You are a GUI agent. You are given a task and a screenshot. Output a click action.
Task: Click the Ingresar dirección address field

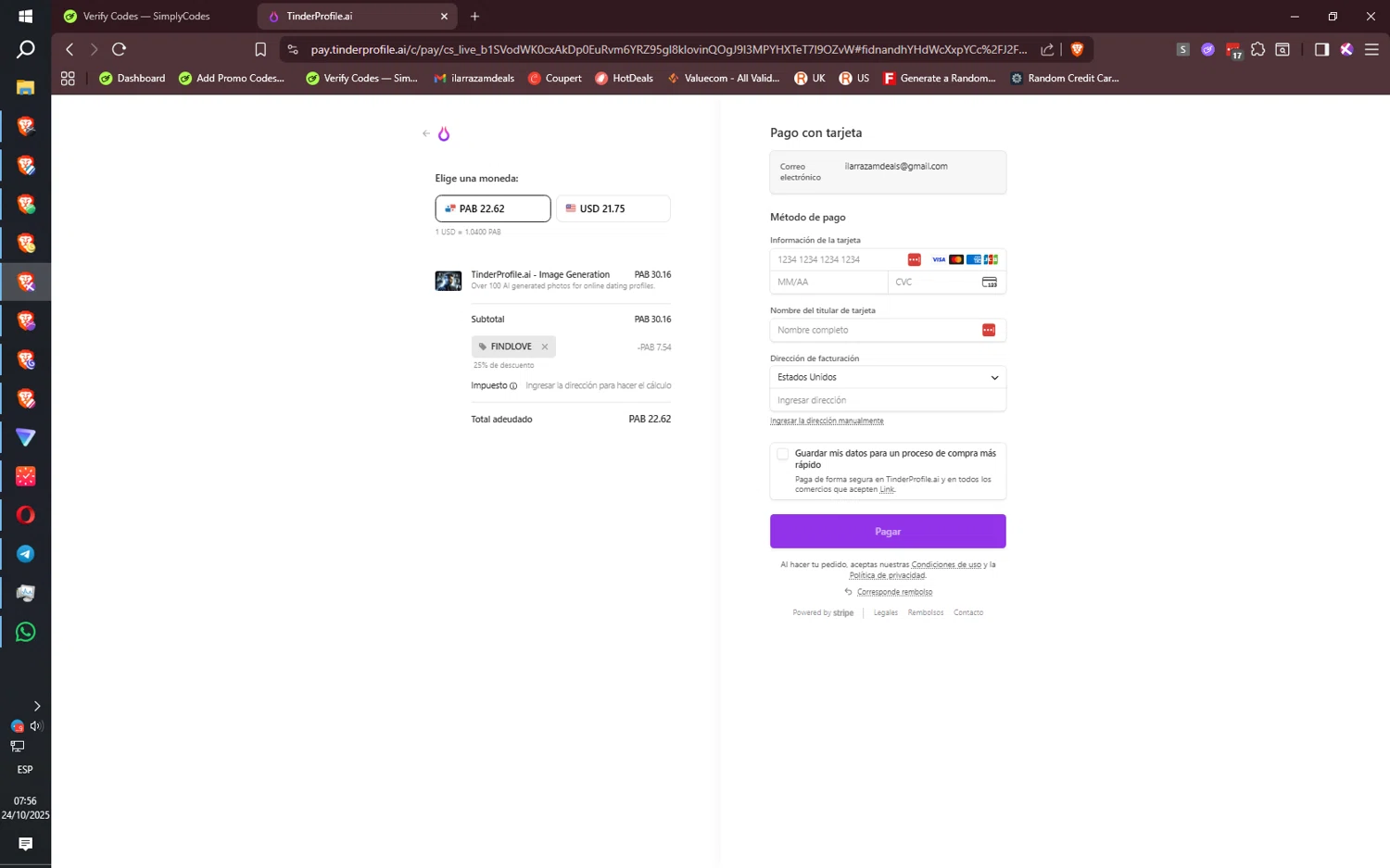(x=888, y=400)
